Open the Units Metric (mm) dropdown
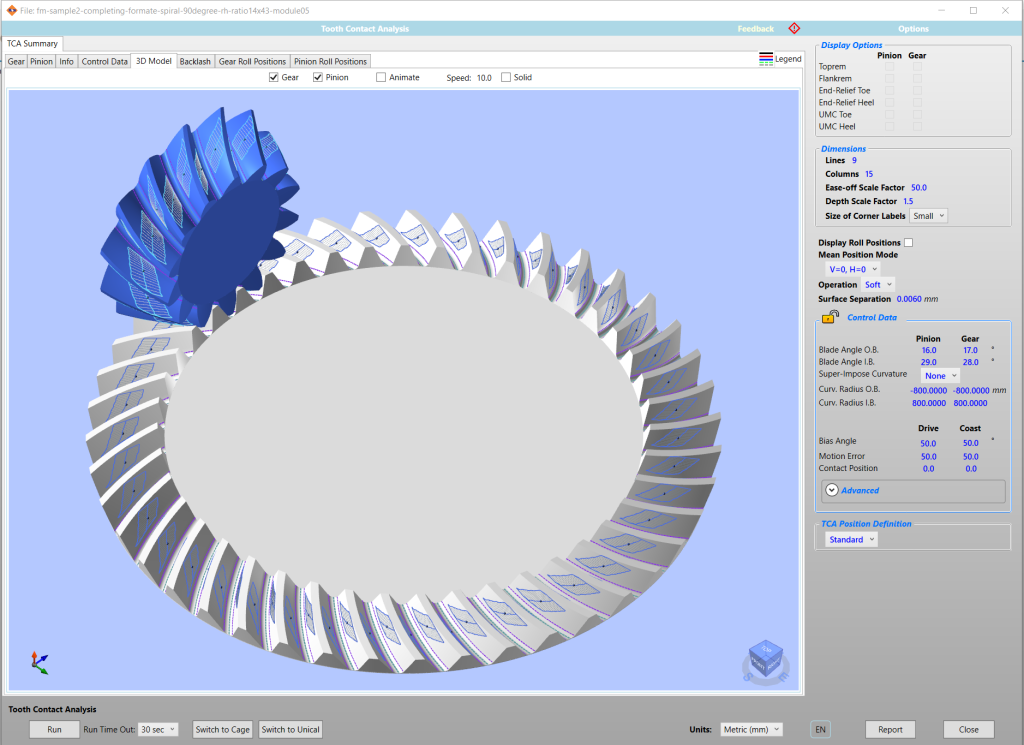1024x745 pixels. pyautogui.click(x=751, y=729)
